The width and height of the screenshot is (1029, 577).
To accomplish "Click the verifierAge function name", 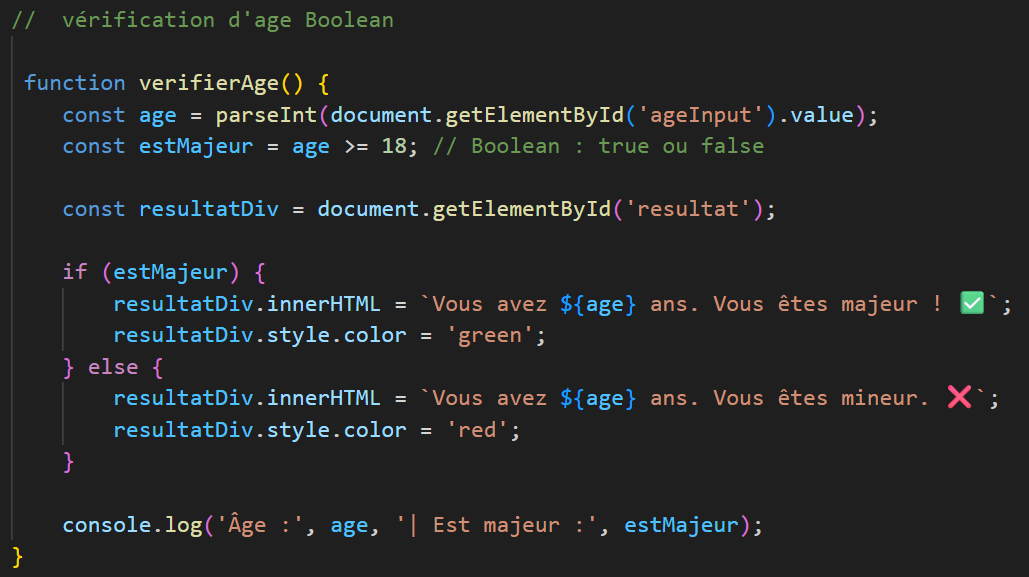I will 196,83.
